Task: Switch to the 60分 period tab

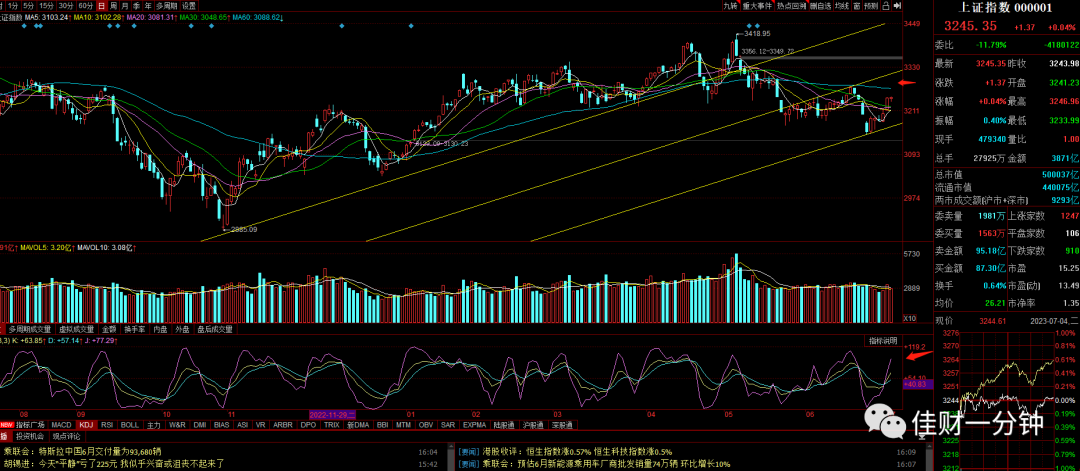Action: click(85, 6)
